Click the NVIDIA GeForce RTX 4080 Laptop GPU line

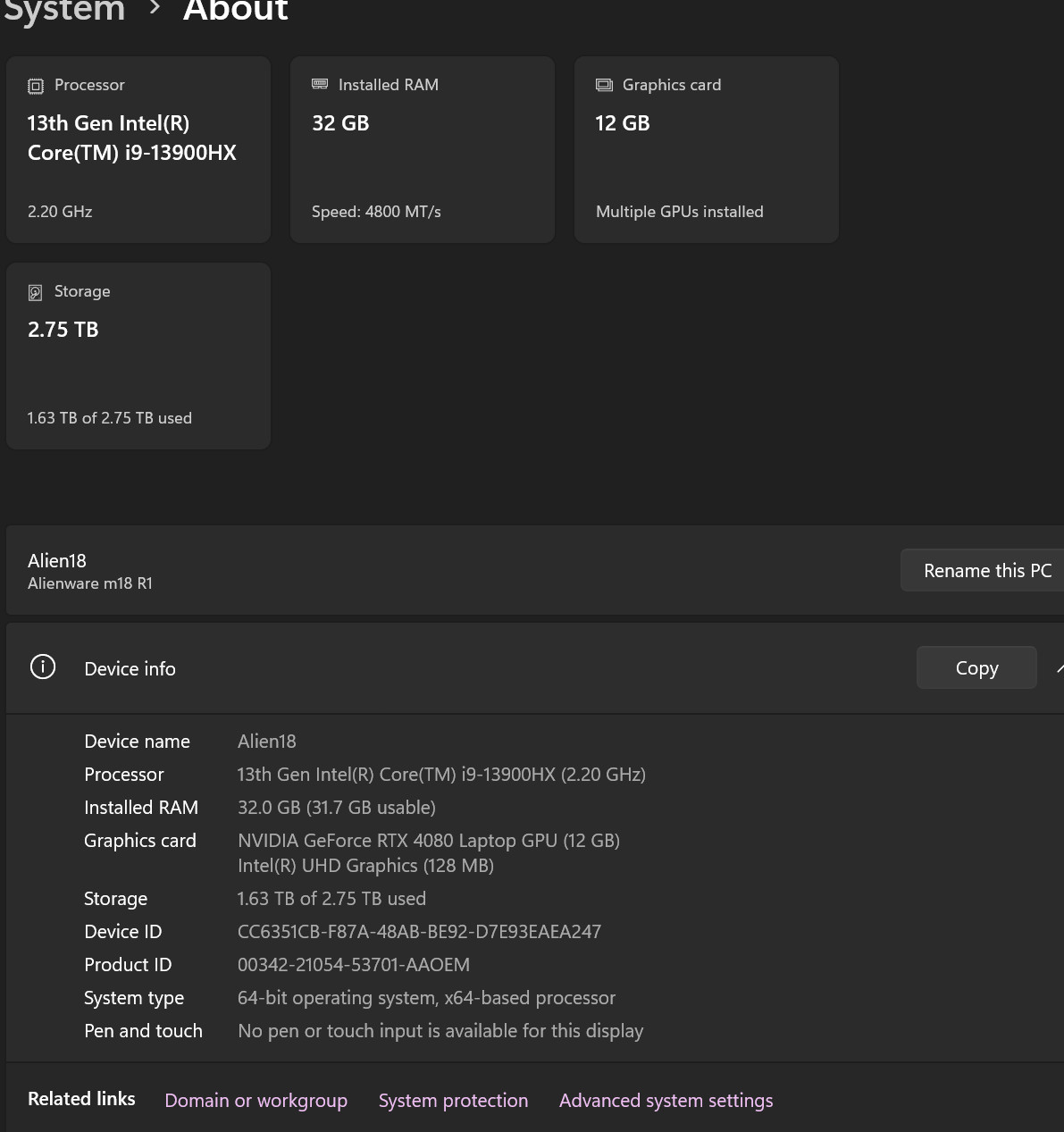click(428, 840)
